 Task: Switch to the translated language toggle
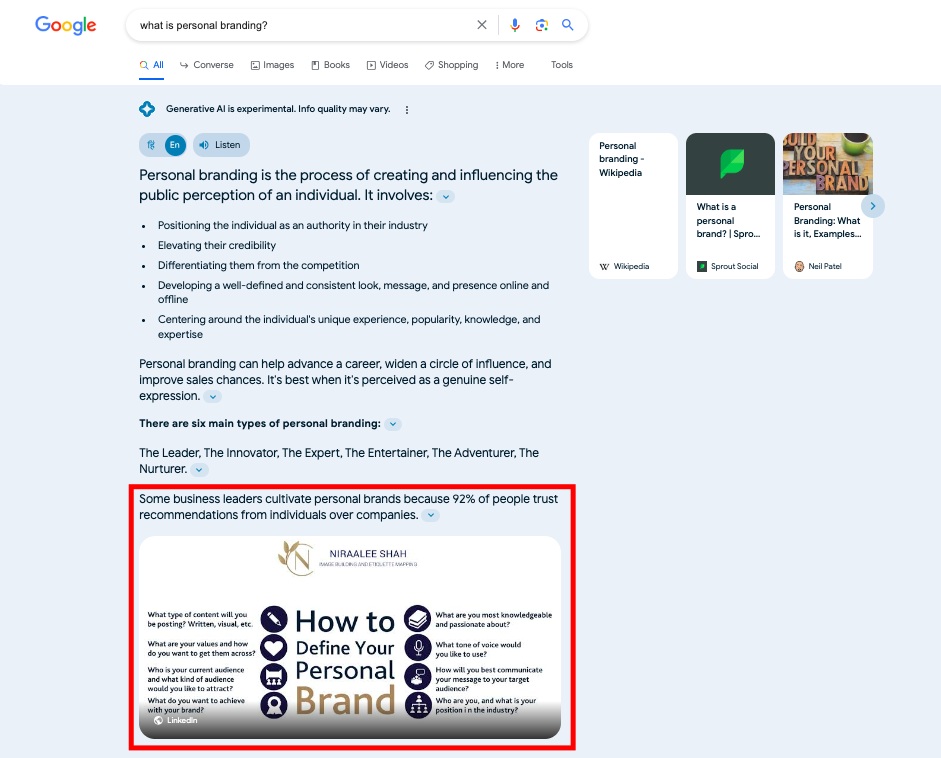(151, 145)
